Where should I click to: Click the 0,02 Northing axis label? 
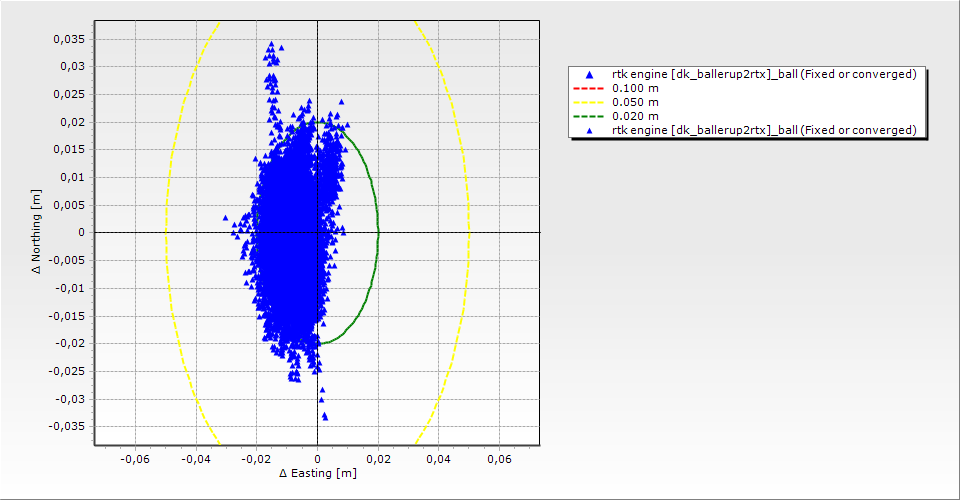[x=72, y=122]
